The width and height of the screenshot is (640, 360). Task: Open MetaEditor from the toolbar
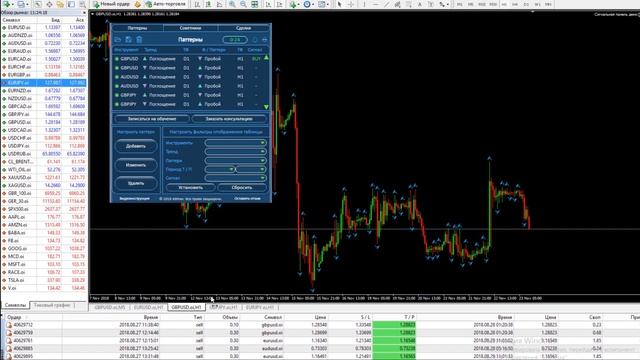(138, 4)
